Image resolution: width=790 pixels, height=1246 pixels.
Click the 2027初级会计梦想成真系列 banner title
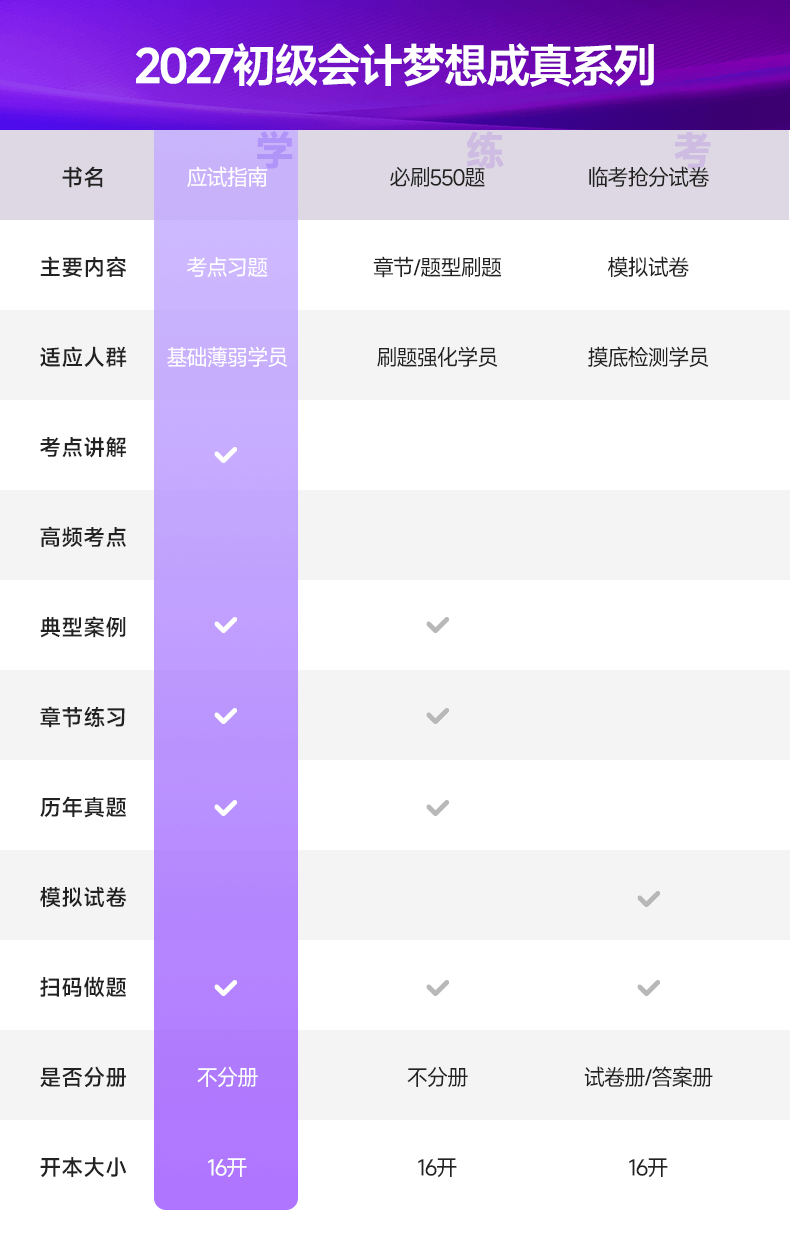395,66
